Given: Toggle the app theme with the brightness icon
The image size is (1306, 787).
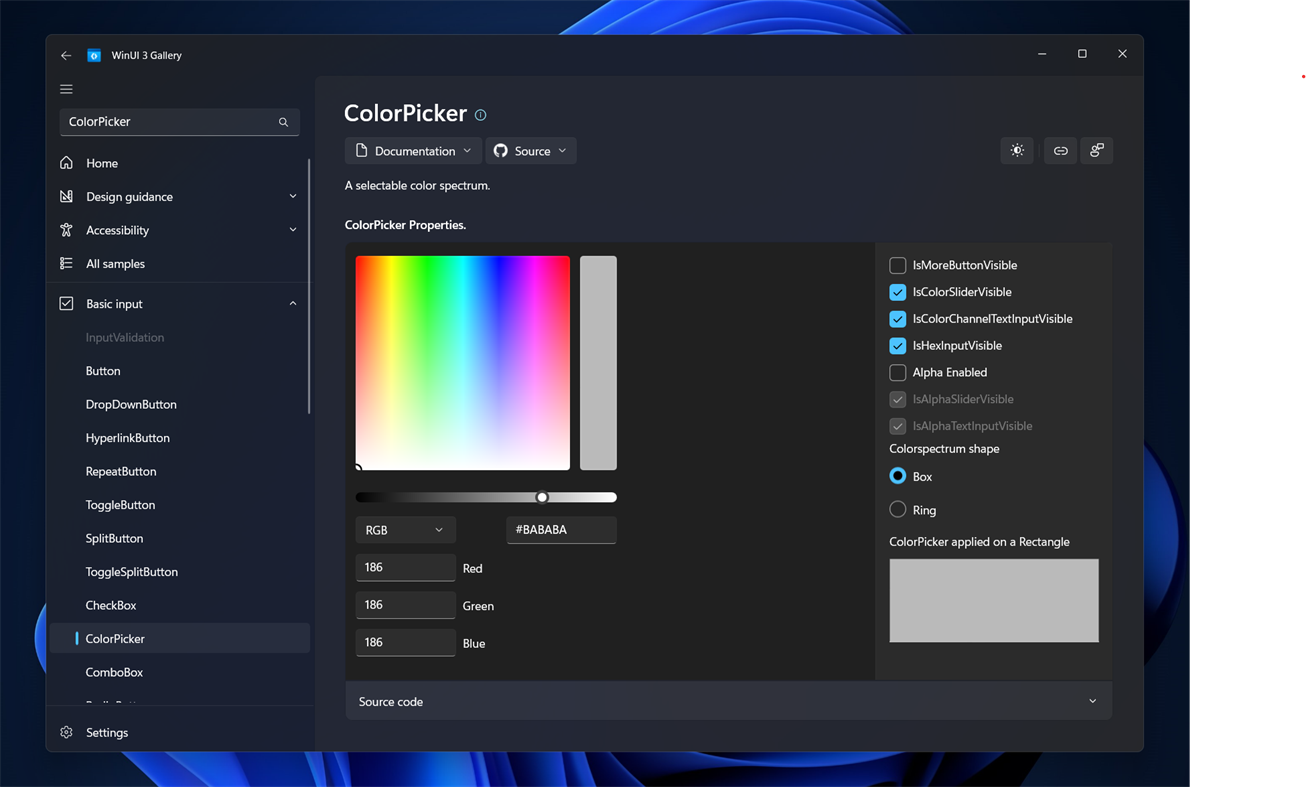Looking at the screenshot, I should (x=1017, y=150).
